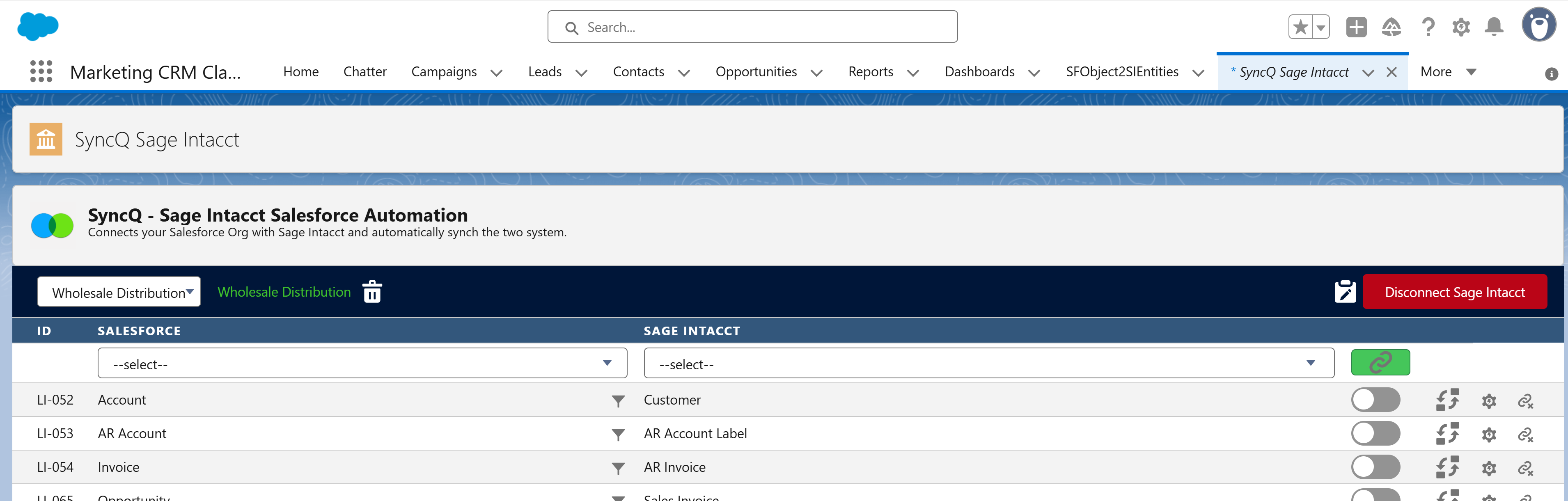The image size is (1568, 501).
Task: Open the More navigation menu
Action: [1448, 72]
